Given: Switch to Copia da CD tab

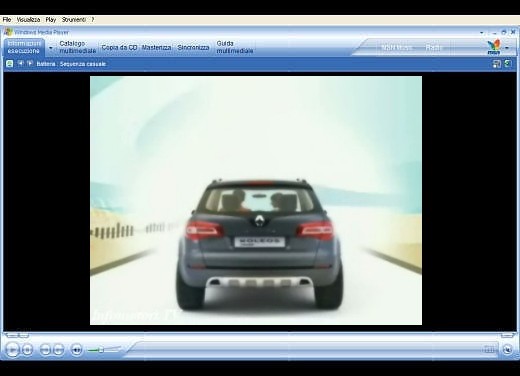Looking at the screenshot, I should pos(119,48).
